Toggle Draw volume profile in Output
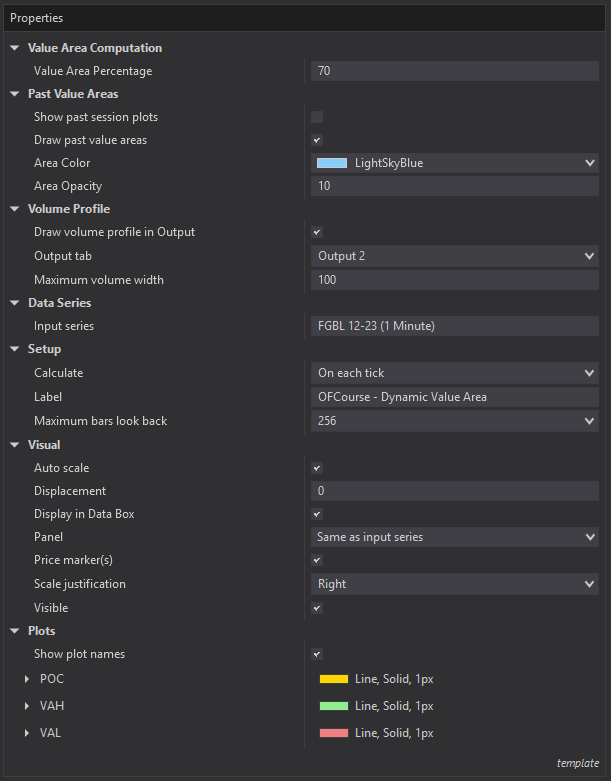Viewport: 611px width, 781px height. 317,232
